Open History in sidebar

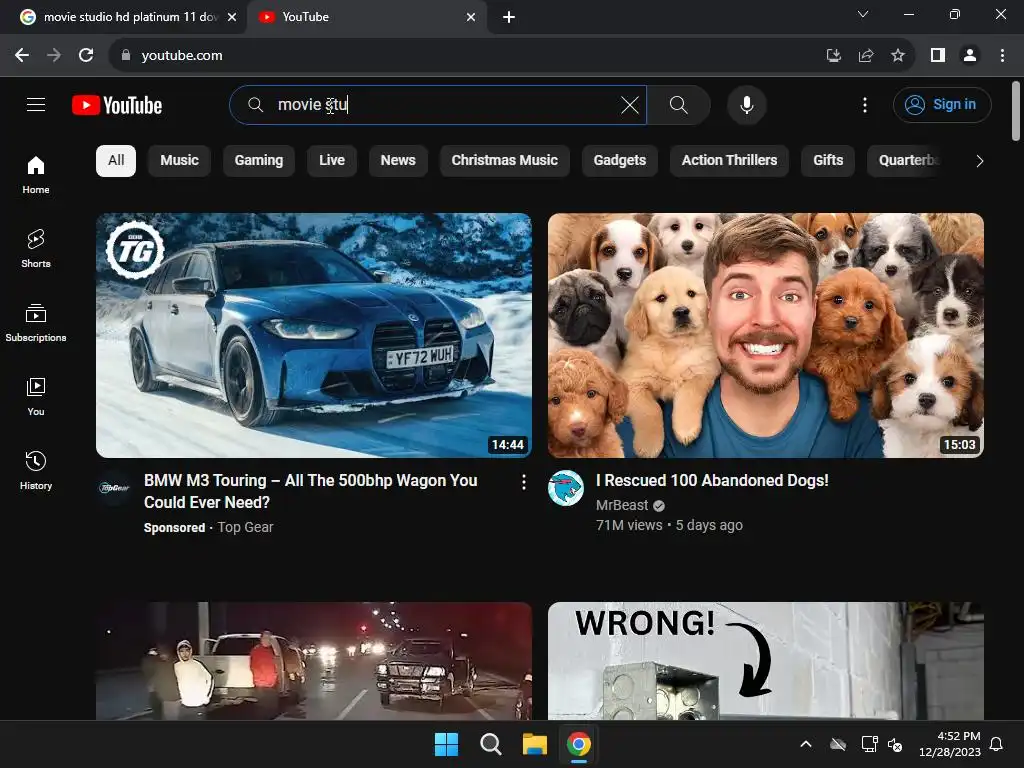point(36,470)
